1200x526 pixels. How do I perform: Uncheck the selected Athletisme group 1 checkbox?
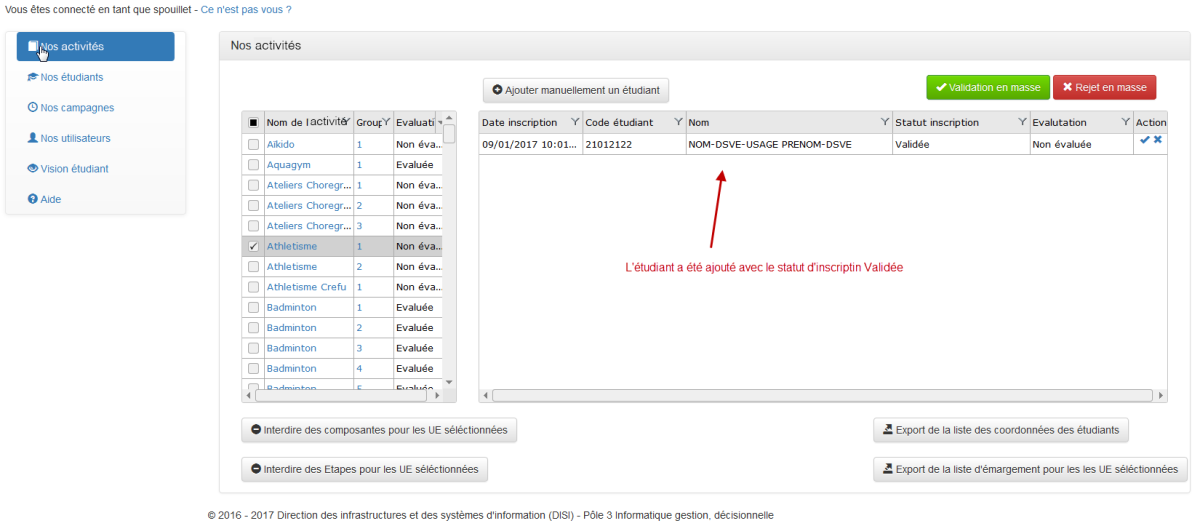click(x=253, y=246)
